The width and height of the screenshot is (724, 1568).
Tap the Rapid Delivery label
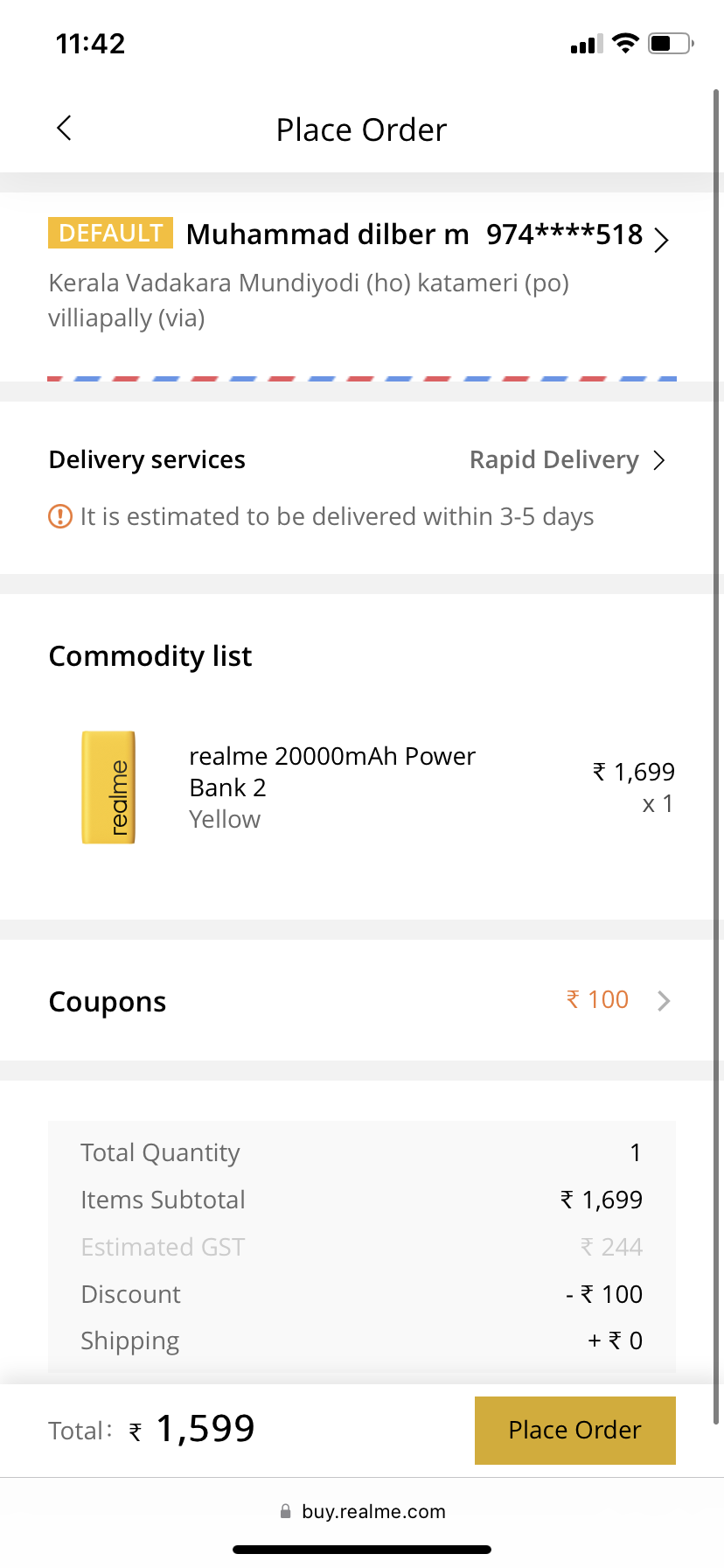553,460
